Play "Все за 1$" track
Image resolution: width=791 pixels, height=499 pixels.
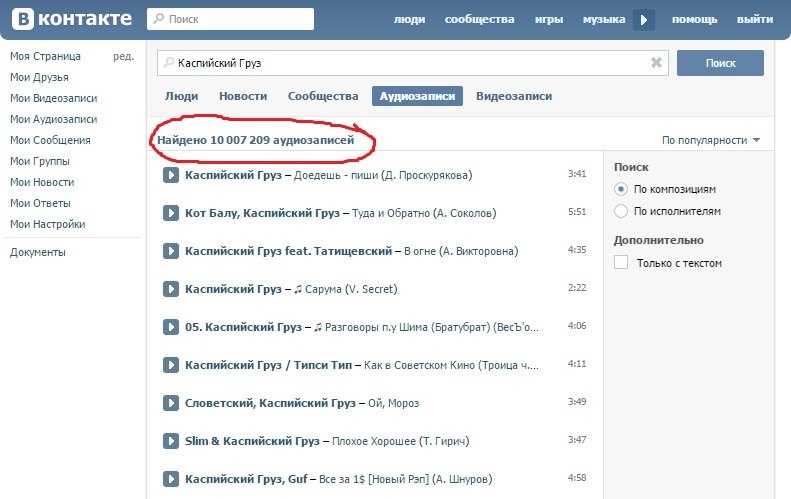(171, 479)
